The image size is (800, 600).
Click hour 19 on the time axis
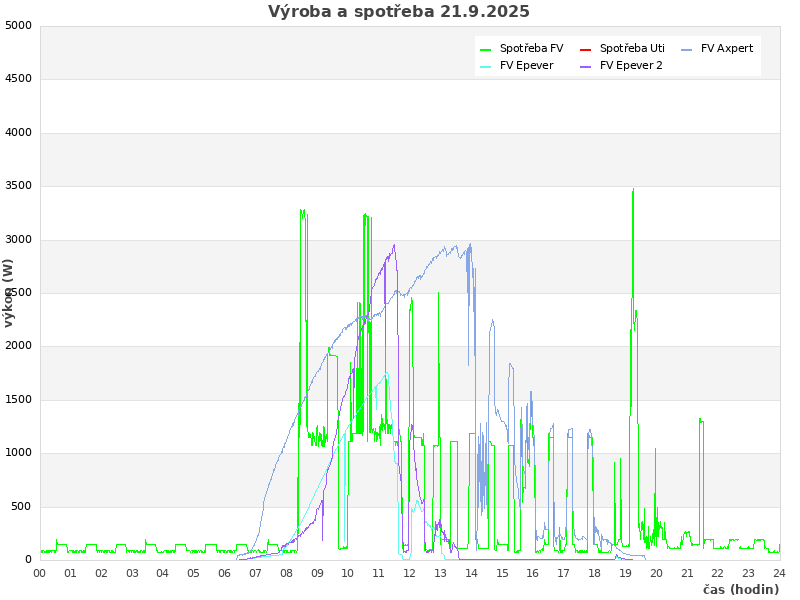coord(625,573)
